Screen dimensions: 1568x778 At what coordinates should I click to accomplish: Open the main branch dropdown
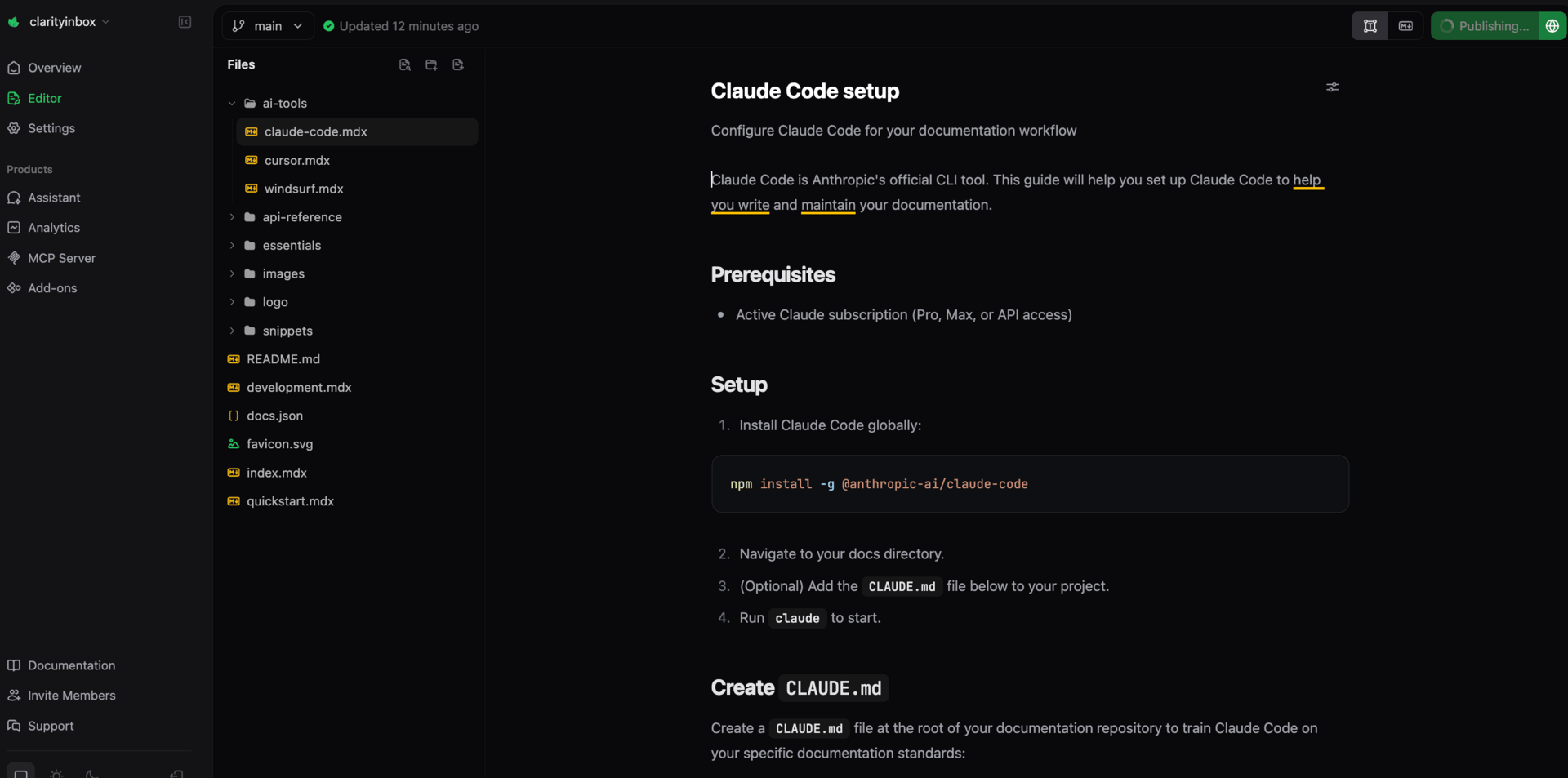[268, 26]
